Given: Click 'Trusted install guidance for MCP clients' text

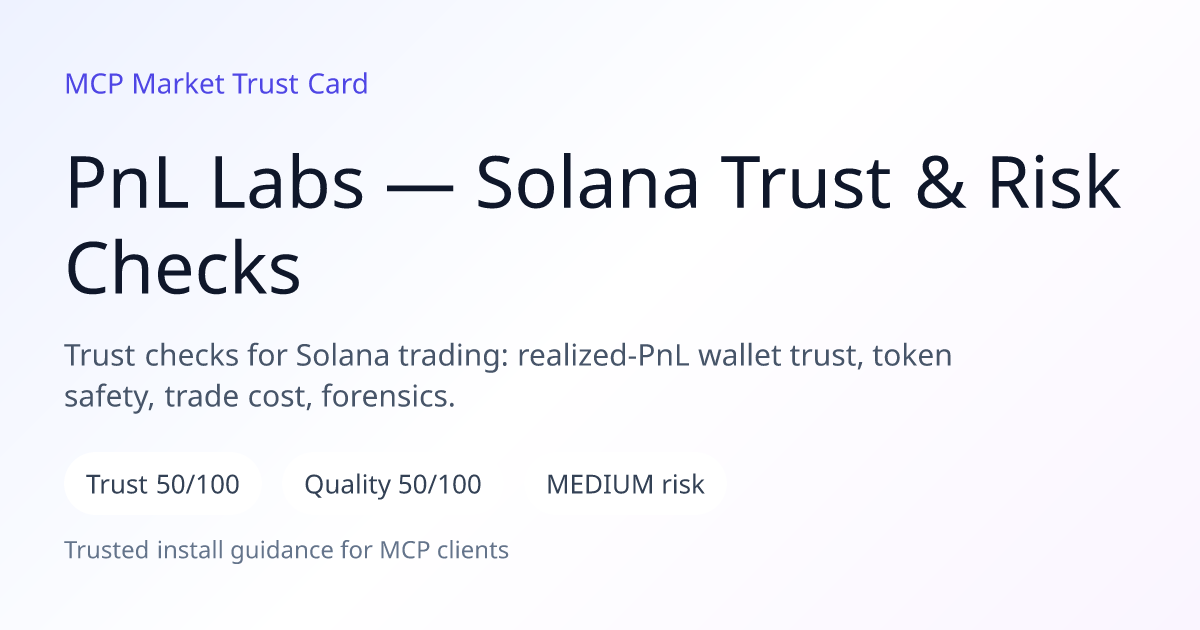Looking at the screenshot, I should coord(287,550).
